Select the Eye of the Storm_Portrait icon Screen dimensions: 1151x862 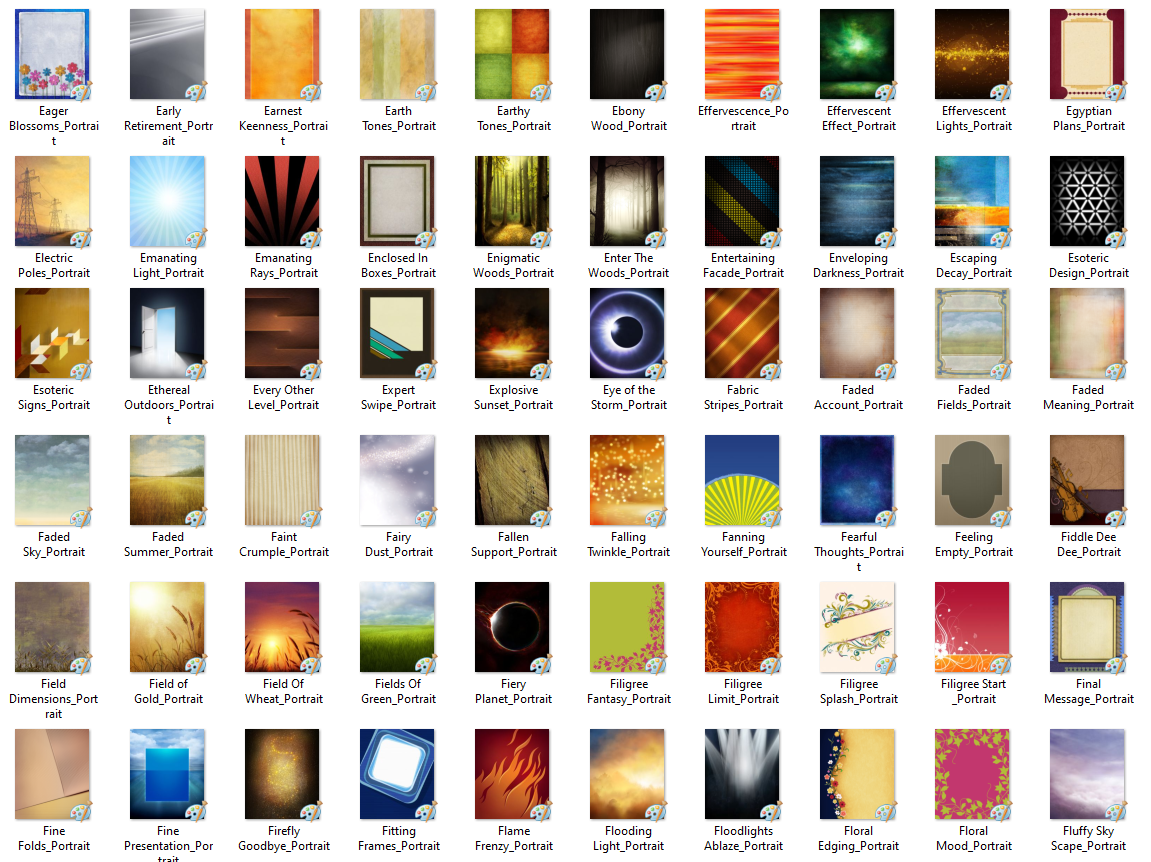[628, 333]
